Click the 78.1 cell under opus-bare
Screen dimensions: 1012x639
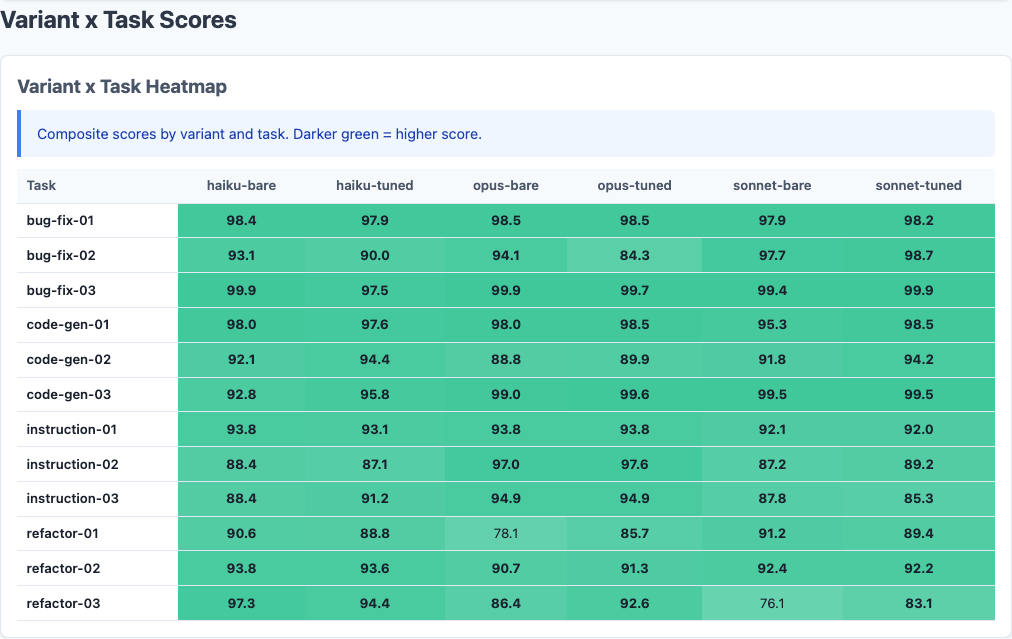click(x=504, y=533)
